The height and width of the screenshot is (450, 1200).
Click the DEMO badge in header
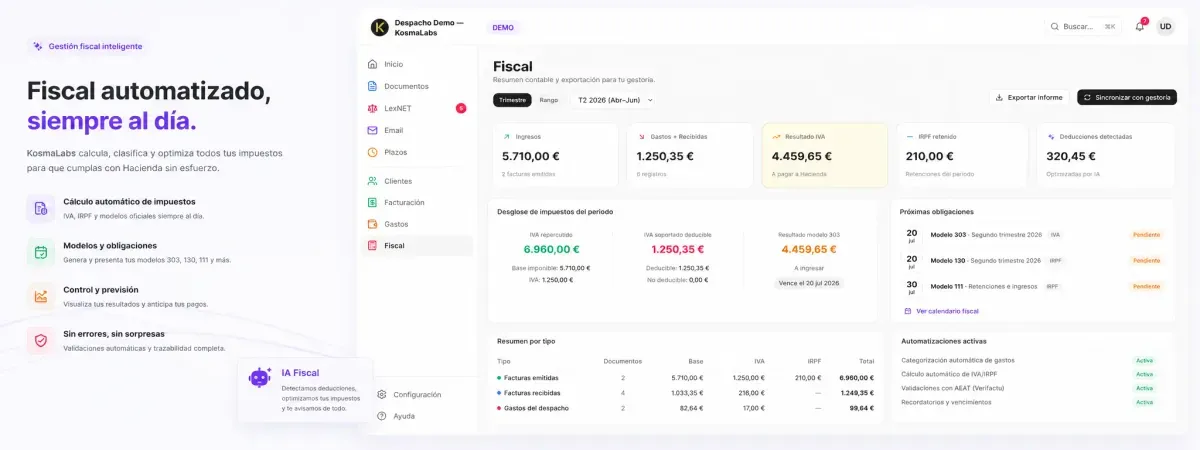(503, 27)
